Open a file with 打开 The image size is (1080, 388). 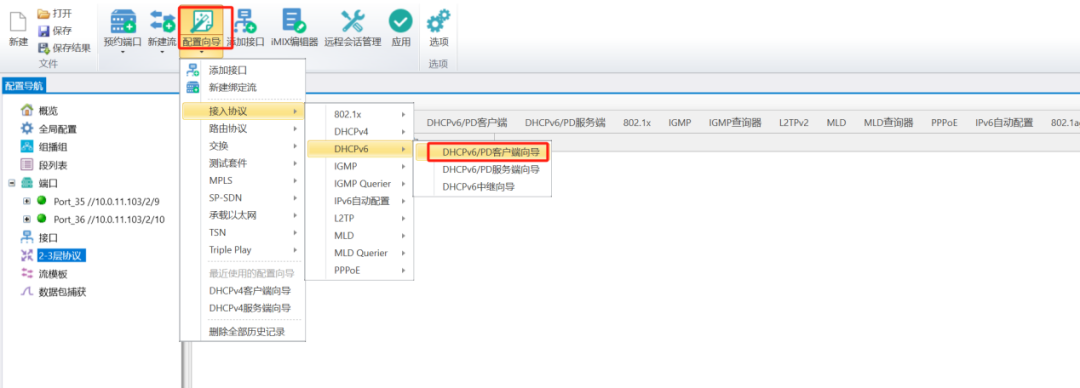pos(54,13)
